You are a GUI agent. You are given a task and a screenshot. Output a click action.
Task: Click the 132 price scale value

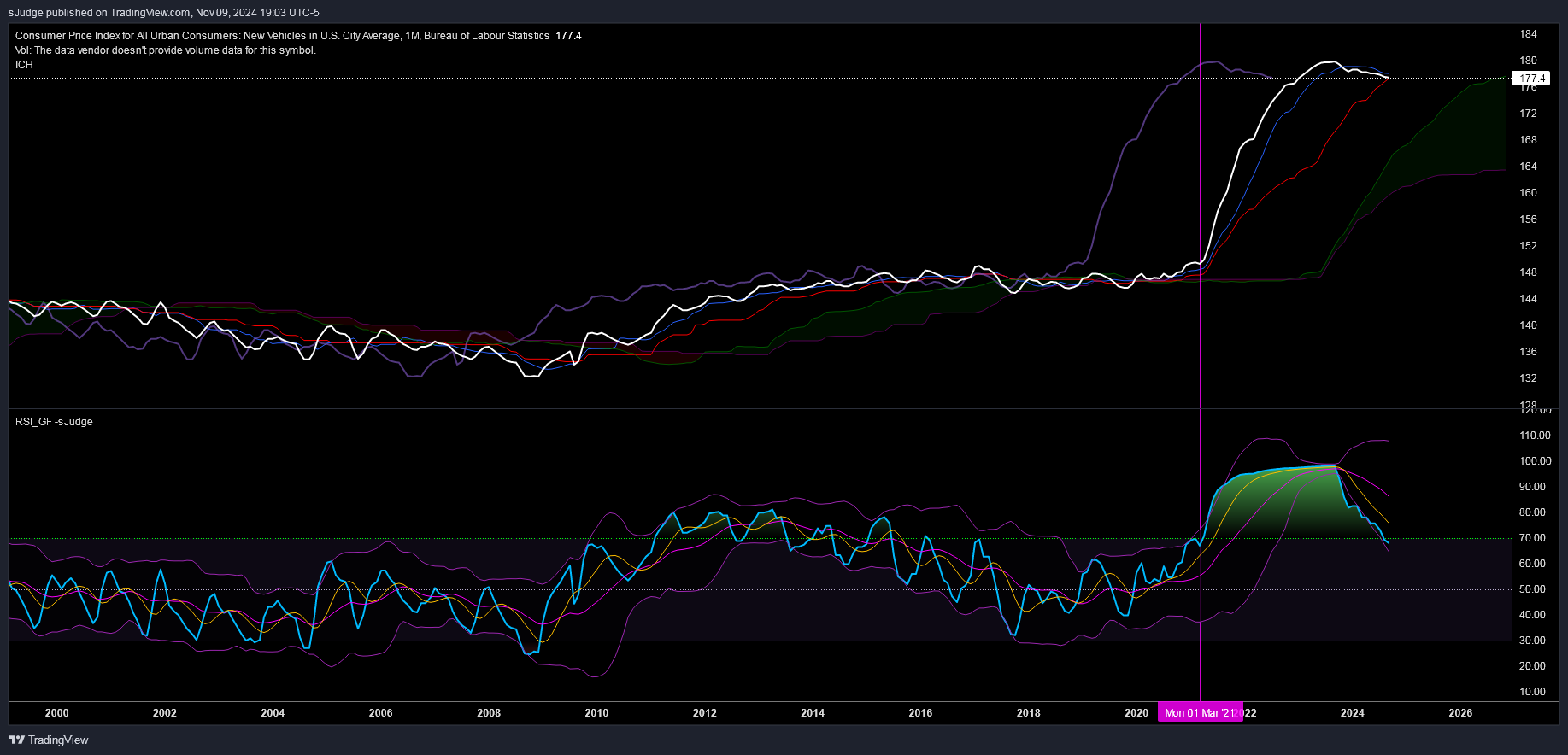tap(1528, 378)
